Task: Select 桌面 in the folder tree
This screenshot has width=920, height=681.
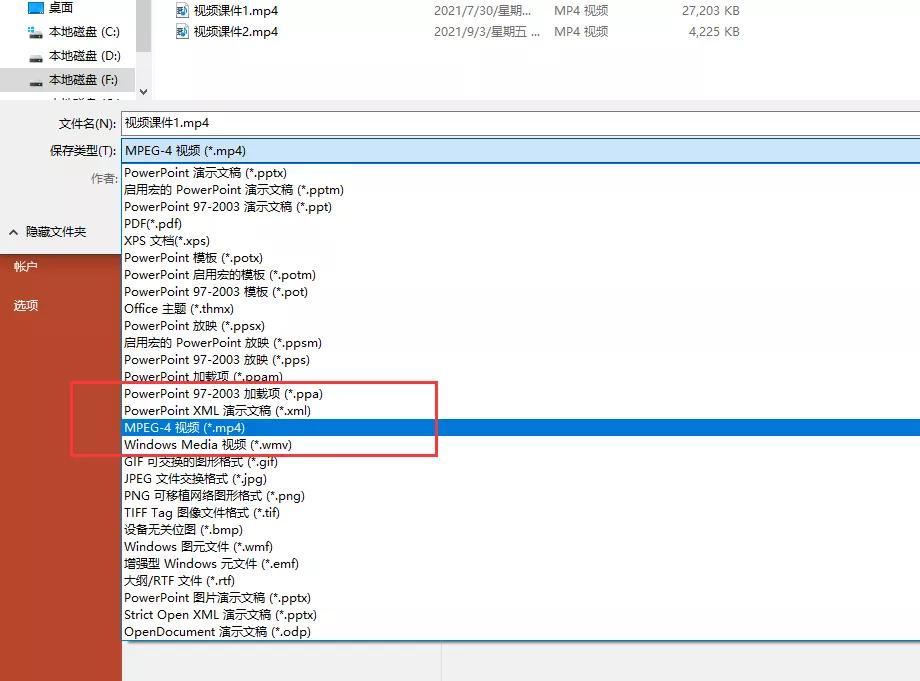Action: pos(60,8)
